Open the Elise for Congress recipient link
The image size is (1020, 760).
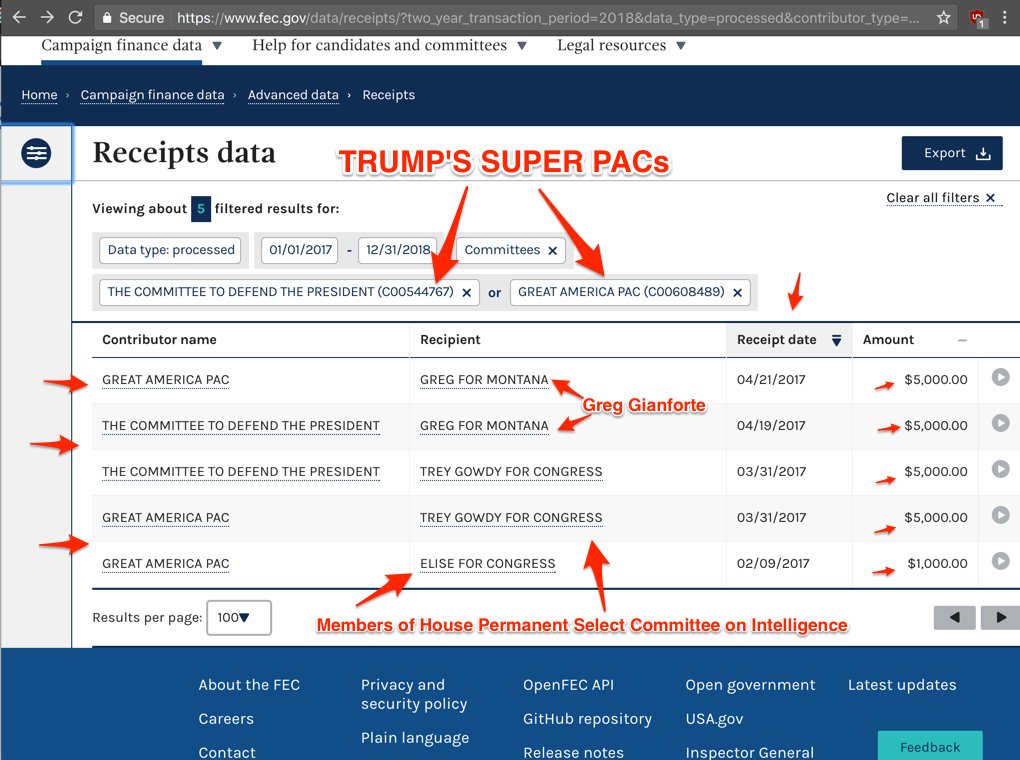click(488, 564)
